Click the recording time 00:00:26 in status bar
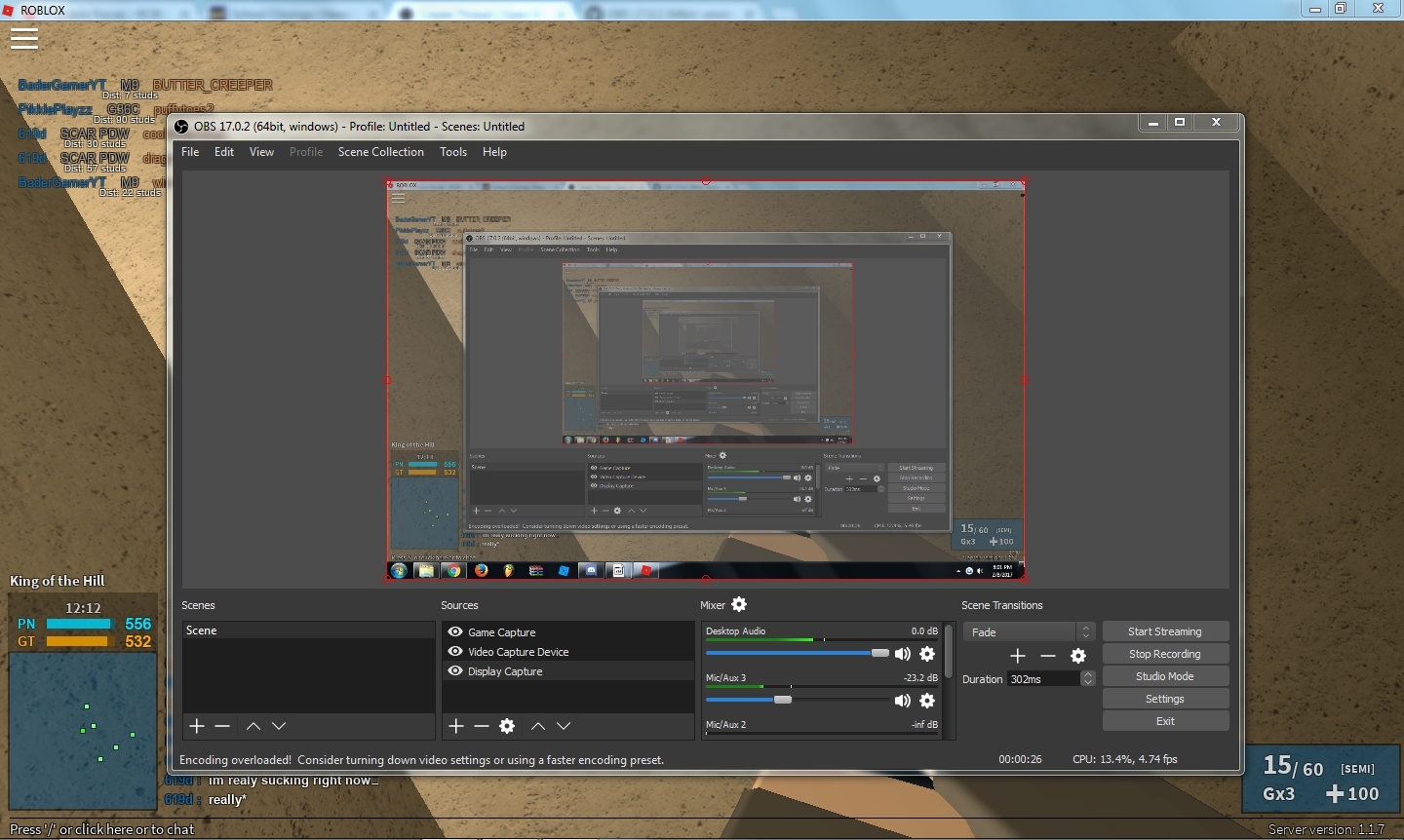1404x840 pixels. tap(1020, 759)
